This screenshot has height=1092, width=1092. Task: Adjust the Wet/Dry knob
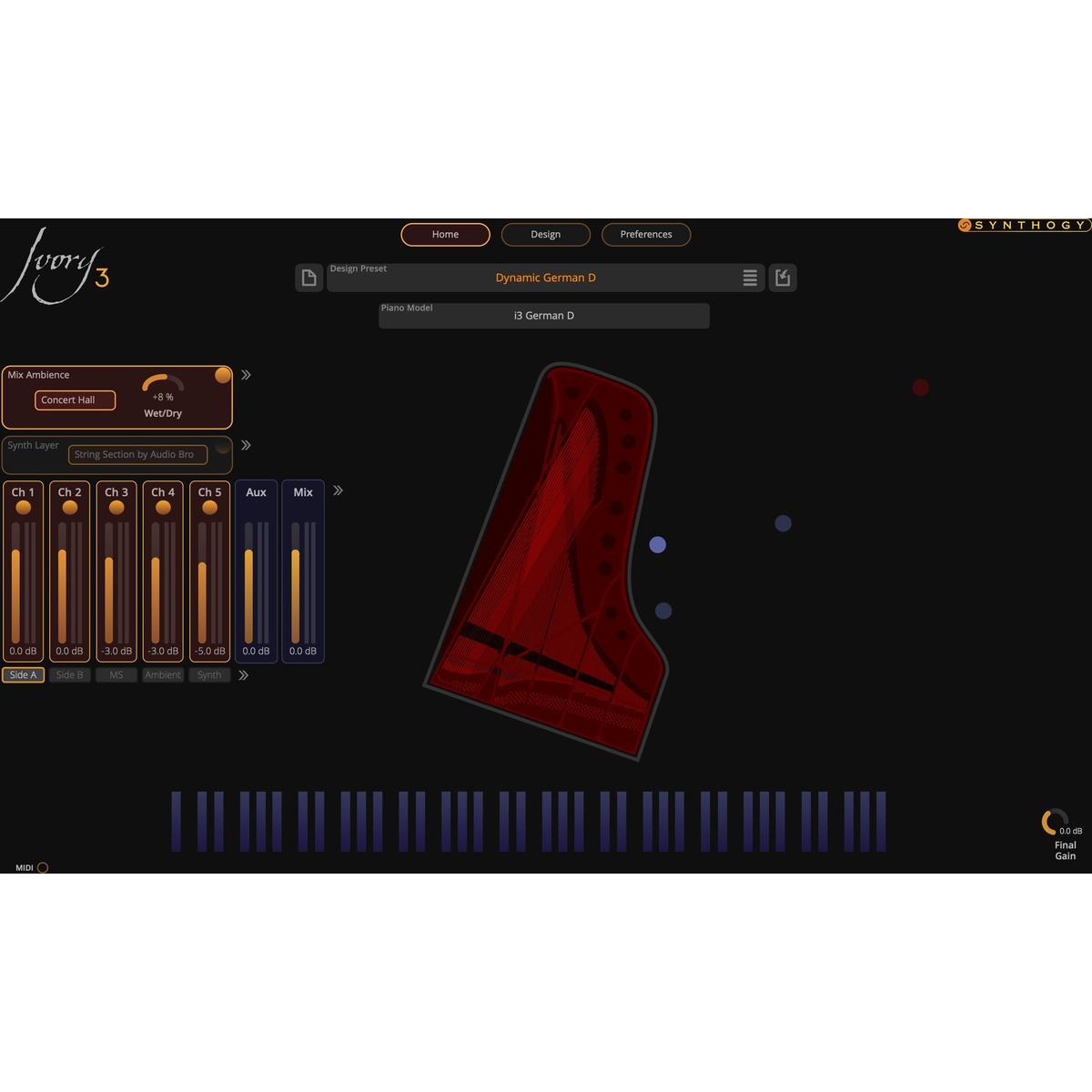click(163, 384)
